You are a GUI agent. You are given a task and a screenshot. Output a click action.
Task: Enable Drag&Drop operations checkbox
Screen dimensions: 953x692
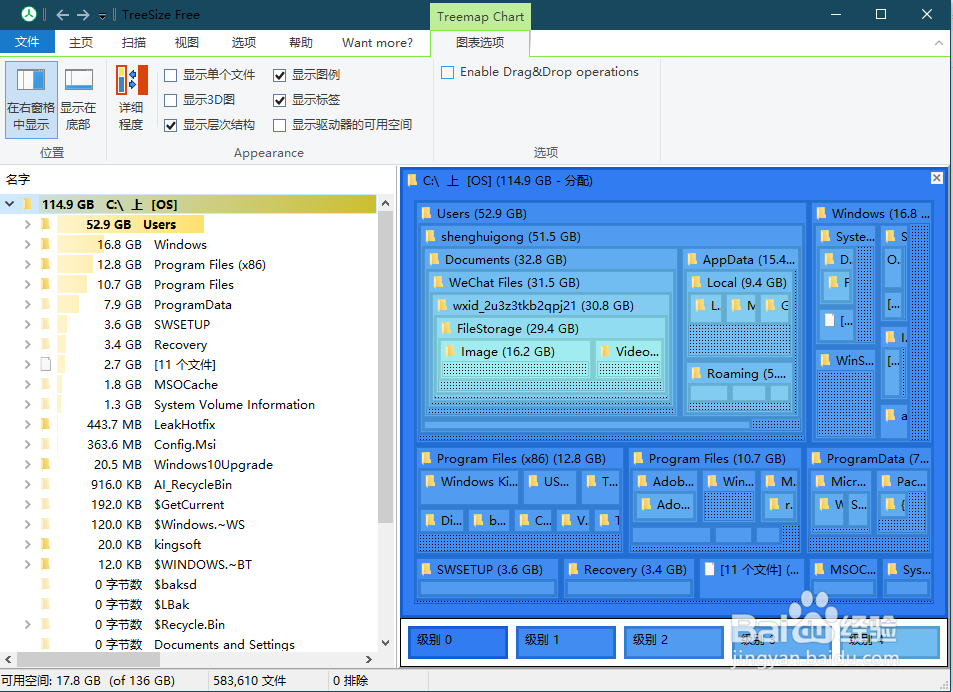(x=447, y=72)
